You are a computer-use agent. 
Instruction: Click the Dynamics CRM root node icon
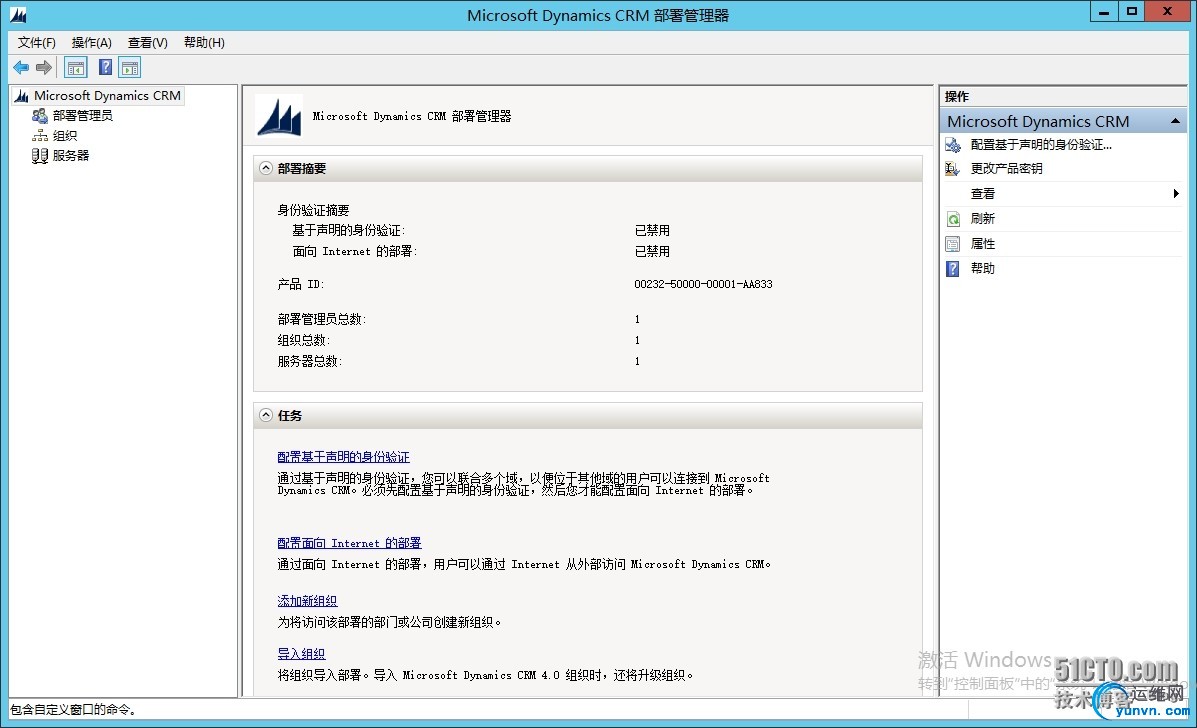(21, 96)
